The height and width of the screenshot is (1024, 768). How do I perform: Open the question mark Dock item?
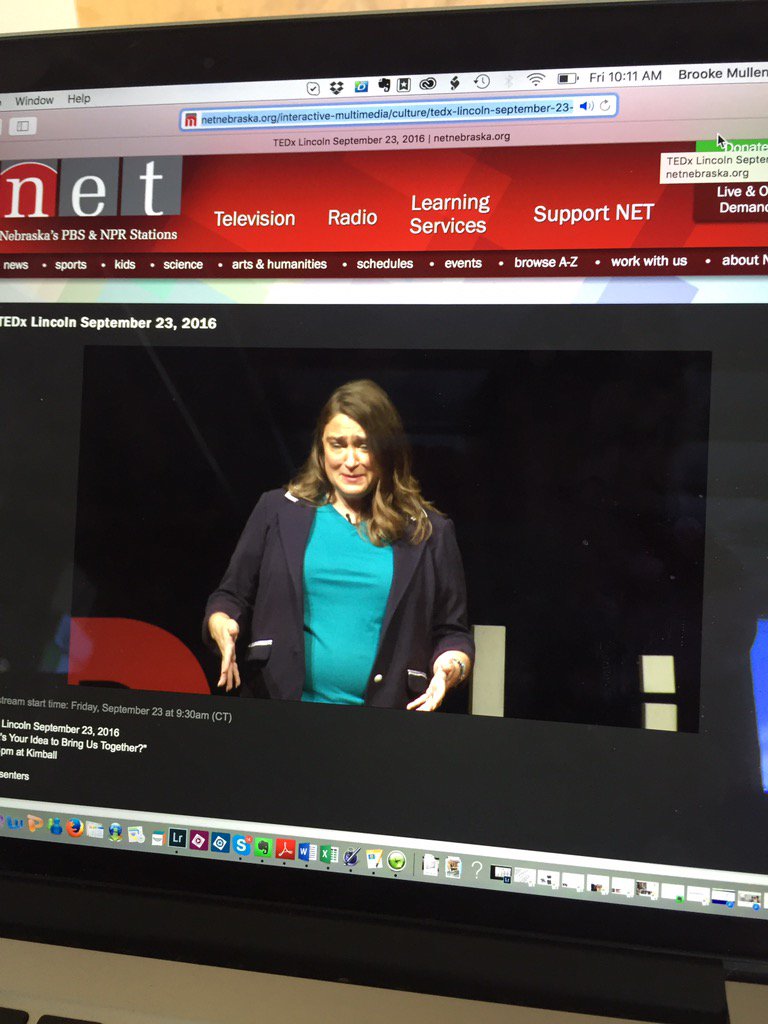pyautogui.click(x=477, y=870)
